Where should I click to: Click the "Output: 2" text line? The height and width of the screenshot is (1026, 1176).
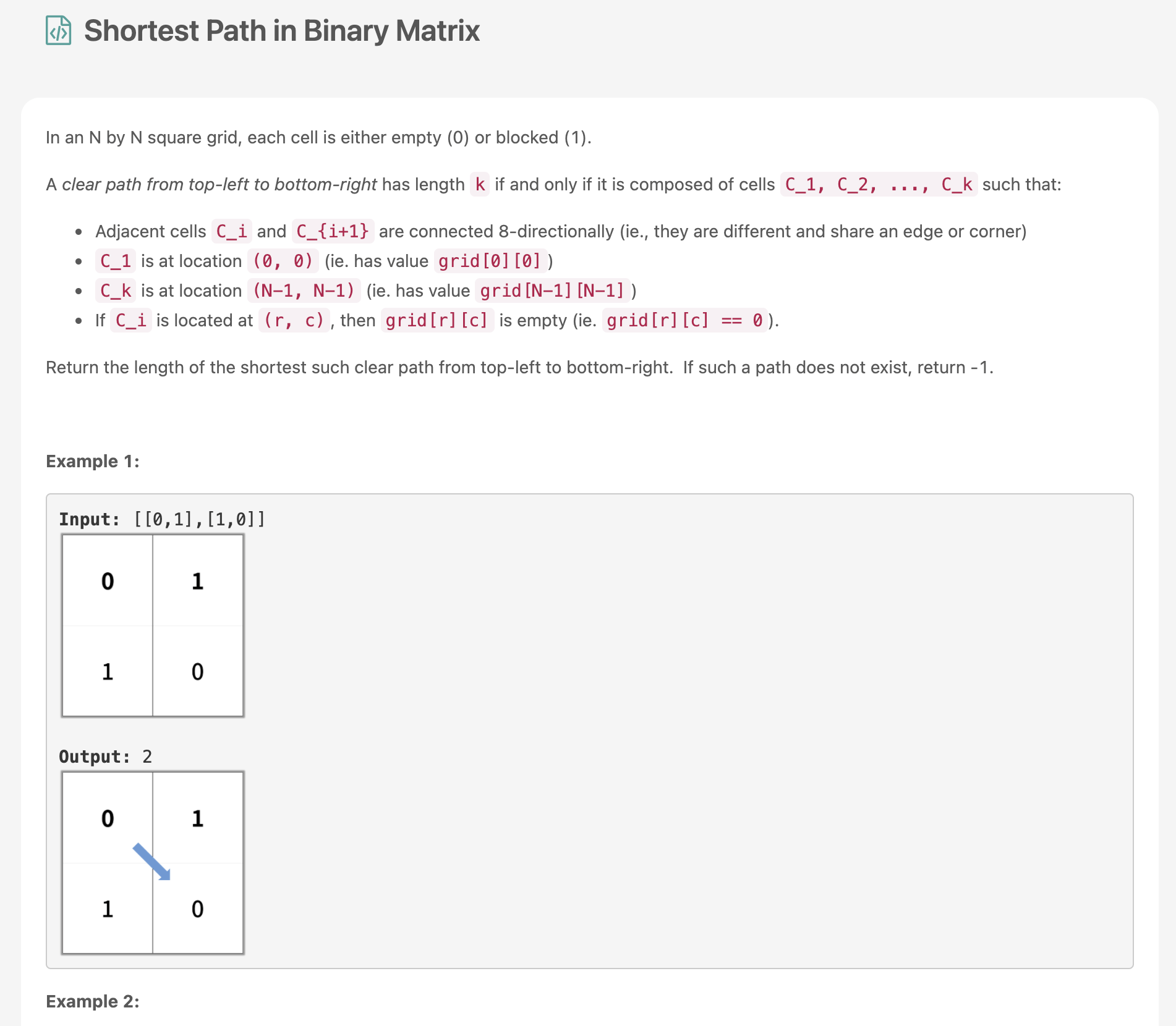pyautogui.click(x=105, y=757)
